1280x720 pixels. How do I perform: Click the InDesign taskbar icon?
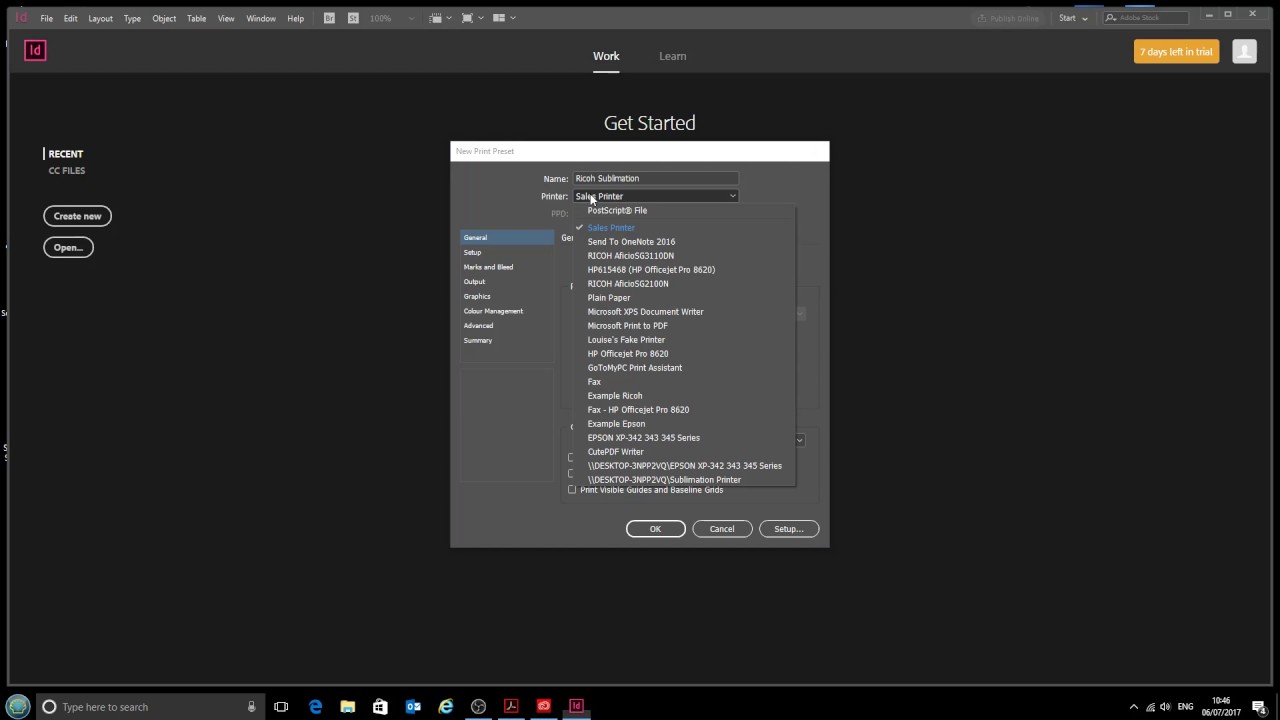click(576, 707)
